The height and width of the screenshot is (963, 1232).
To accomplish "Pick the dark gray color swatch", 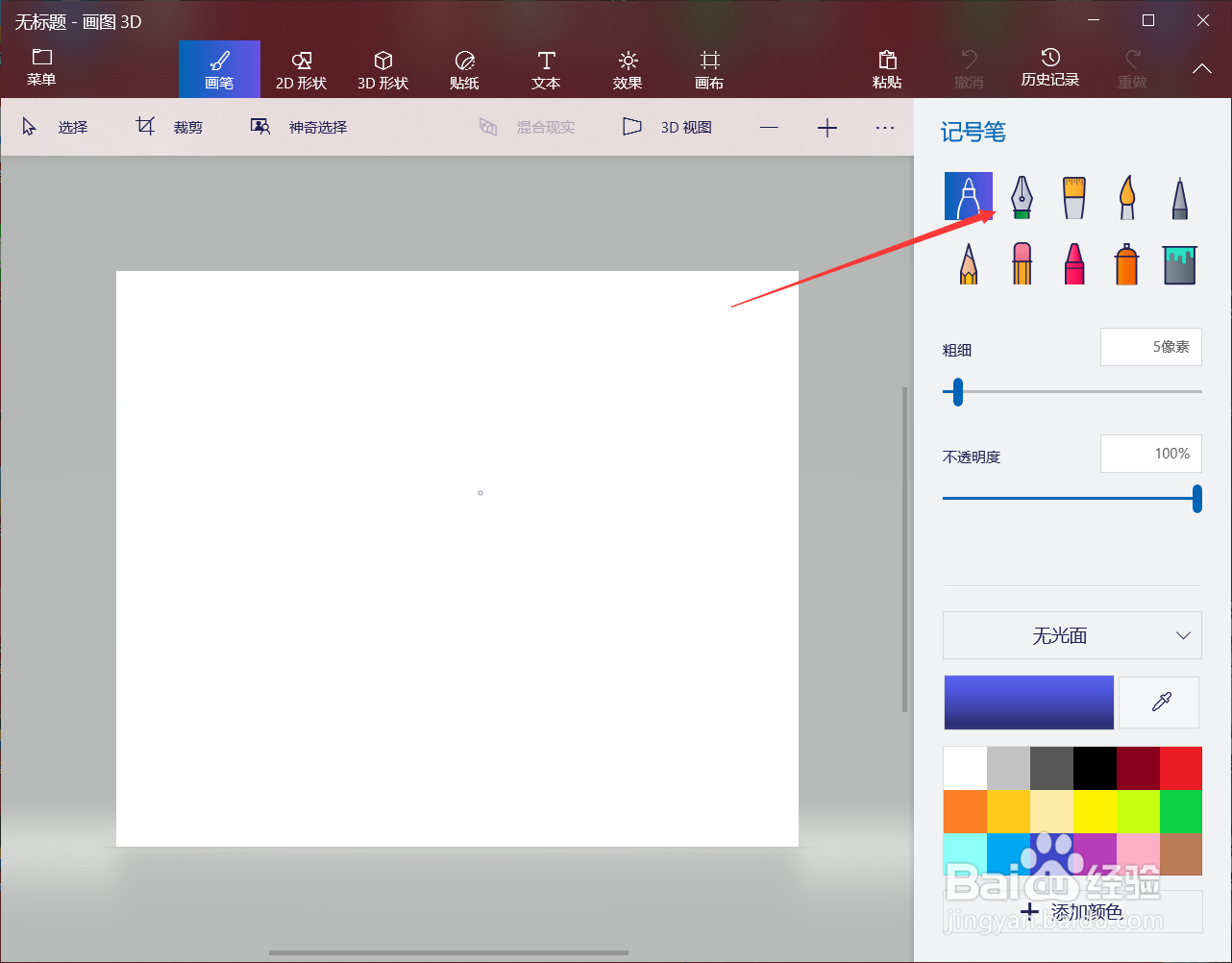I will [1051, 769].
